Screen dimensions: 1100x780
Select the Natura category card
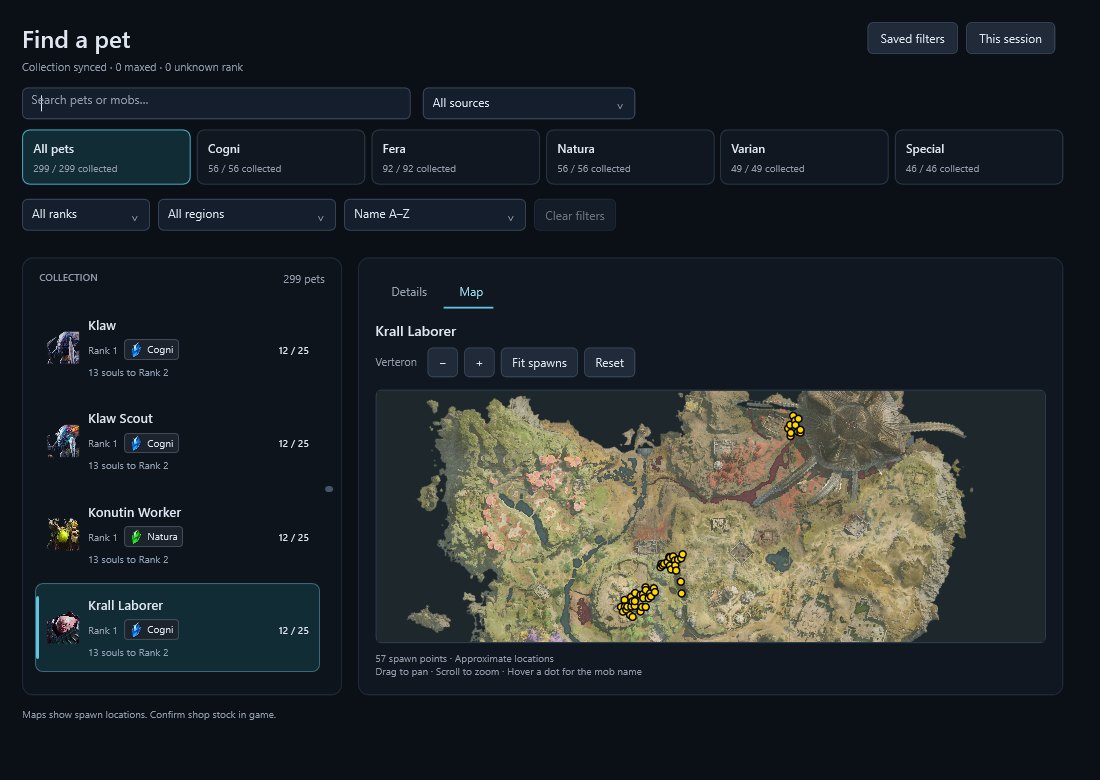(630, 157)
